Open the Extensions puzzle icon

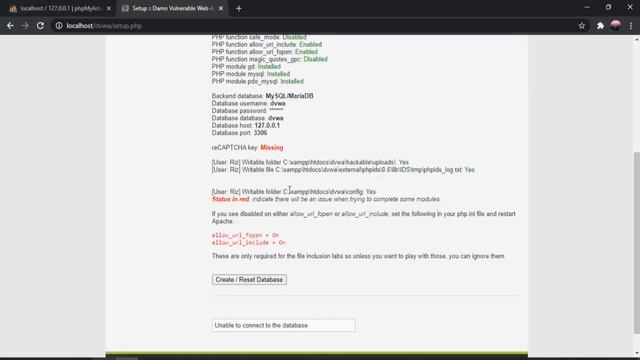(x=600, y=26)
